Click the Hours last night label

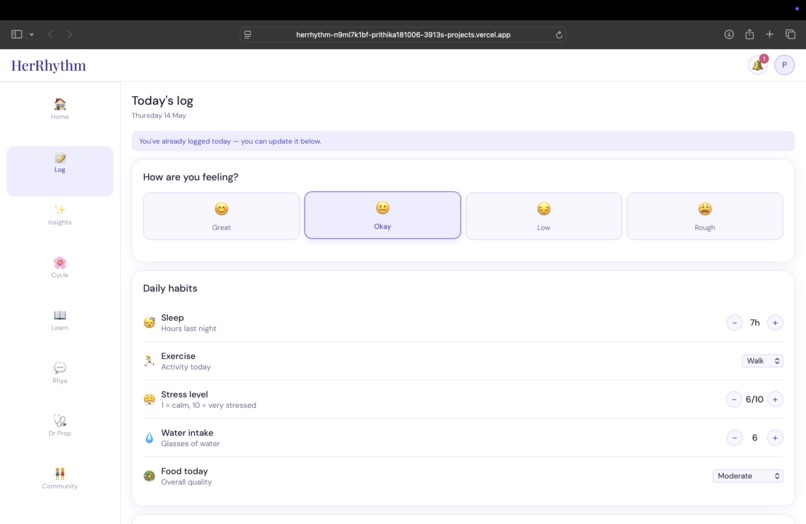(189, 329)
